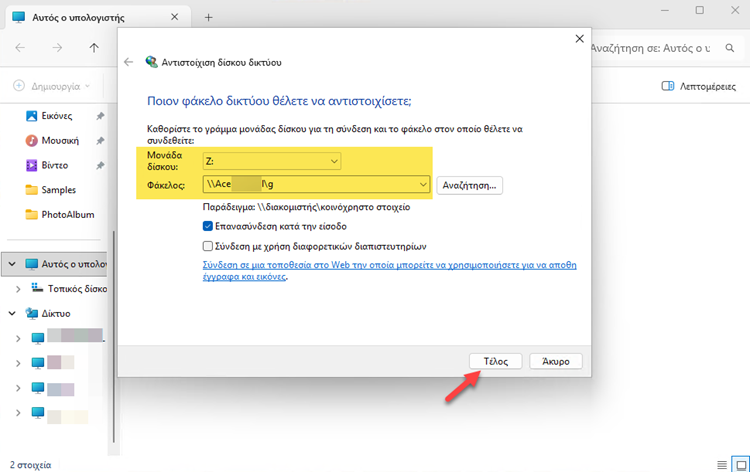The height and width of the screenshot is (473, 750).
Task: Expand the Network tree node
Action: 12,313
